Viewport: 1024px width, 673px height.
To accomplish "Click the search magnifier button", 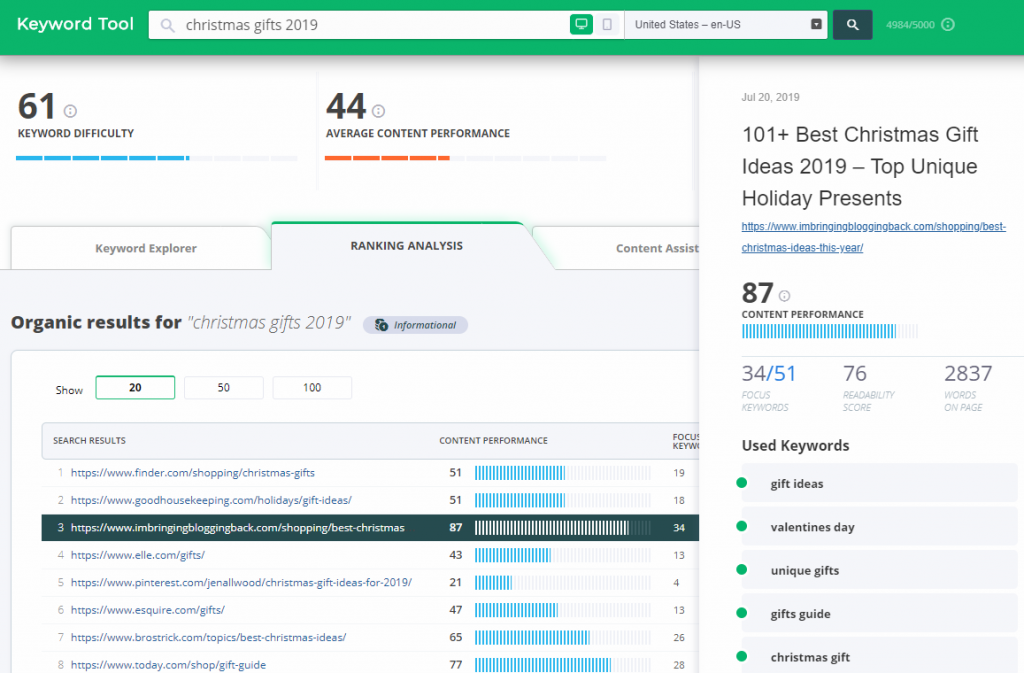I will pyautogui.click(x=852, y=23).
